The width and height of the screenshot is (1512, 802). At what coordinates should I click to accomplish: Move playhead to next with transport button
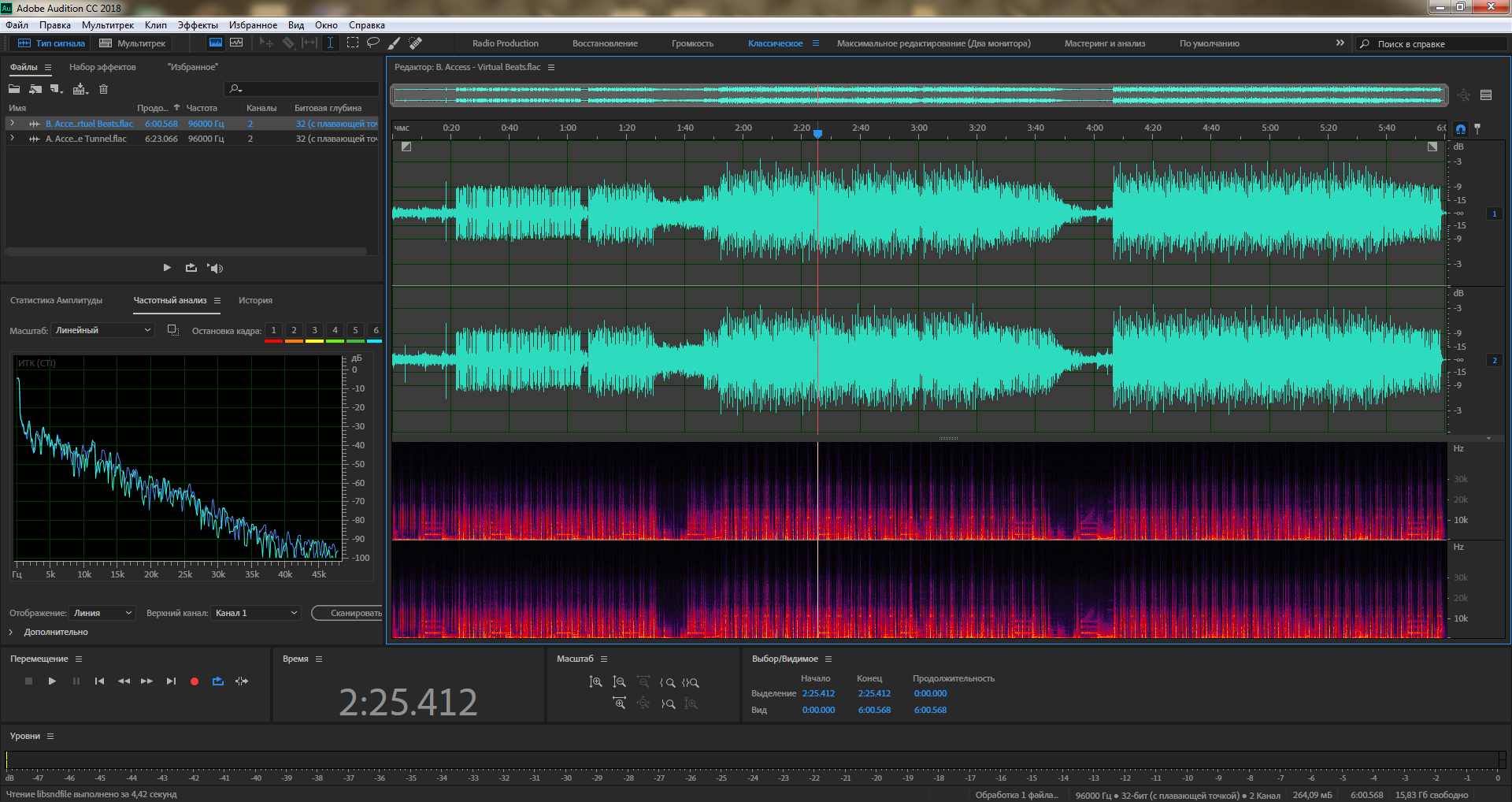click(171, 681)
